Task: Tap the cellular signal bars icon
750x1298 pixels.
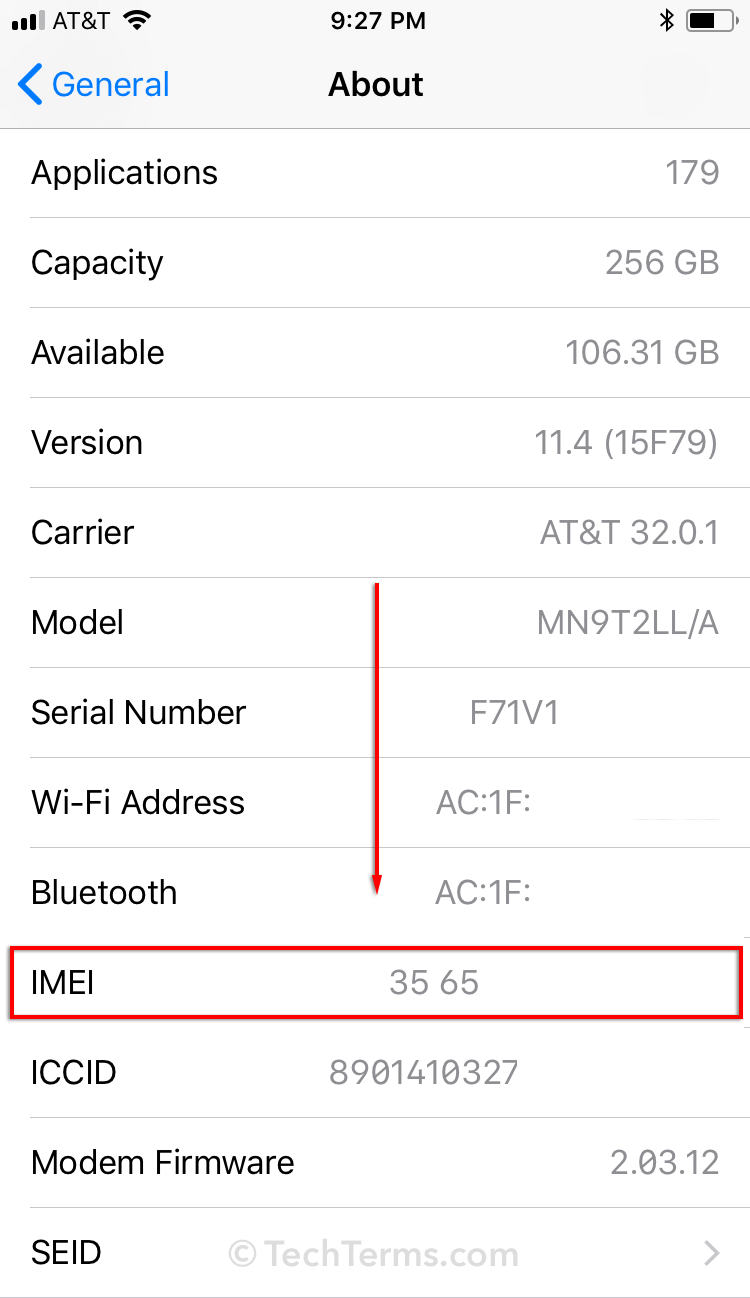Action: click(x=29, y=21)
